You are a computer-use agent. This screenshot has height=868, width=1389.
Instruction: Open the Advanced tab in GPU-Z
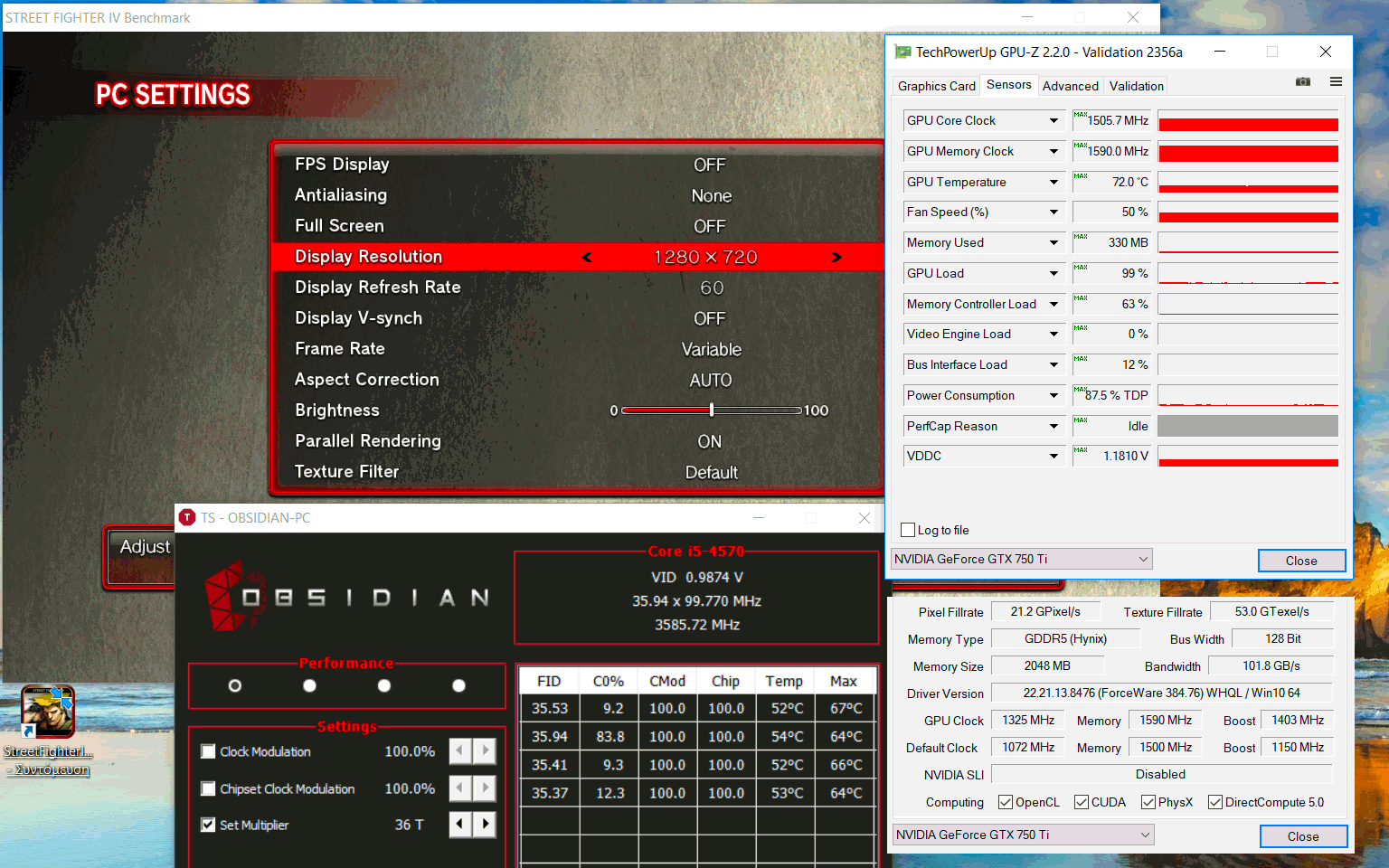pyautogui.click(x=1071, y=86)
